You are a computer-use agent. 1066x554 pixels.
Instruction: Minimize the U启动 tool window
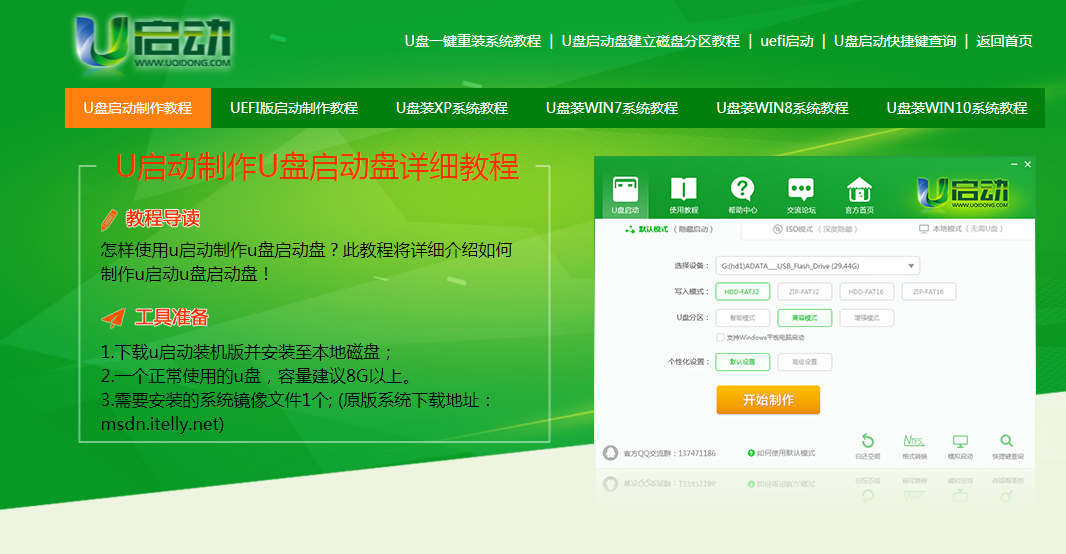point(1014,165)
